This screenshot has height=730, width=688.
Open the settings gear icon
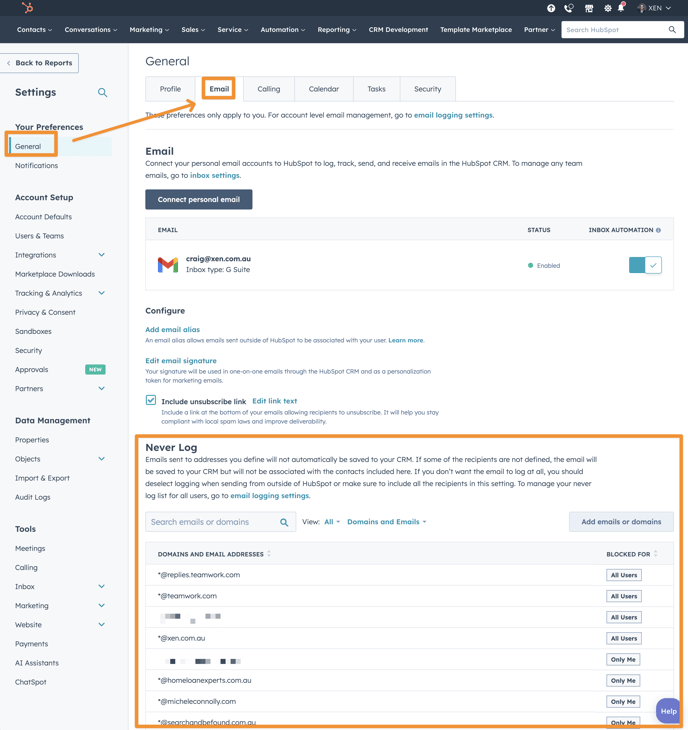coord(607,8)
